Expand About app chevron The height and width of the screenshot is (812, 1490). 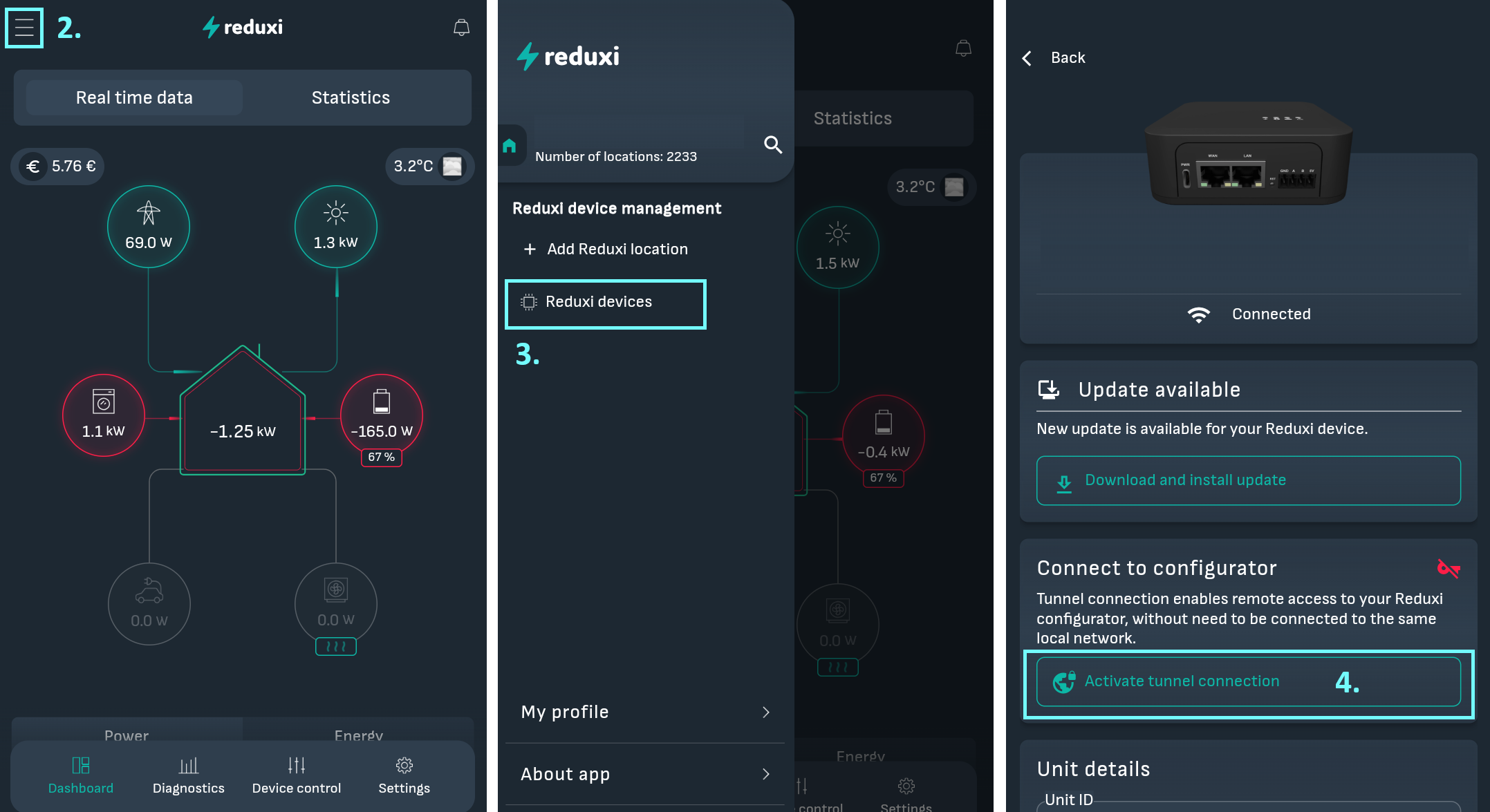tap(765, 774)
